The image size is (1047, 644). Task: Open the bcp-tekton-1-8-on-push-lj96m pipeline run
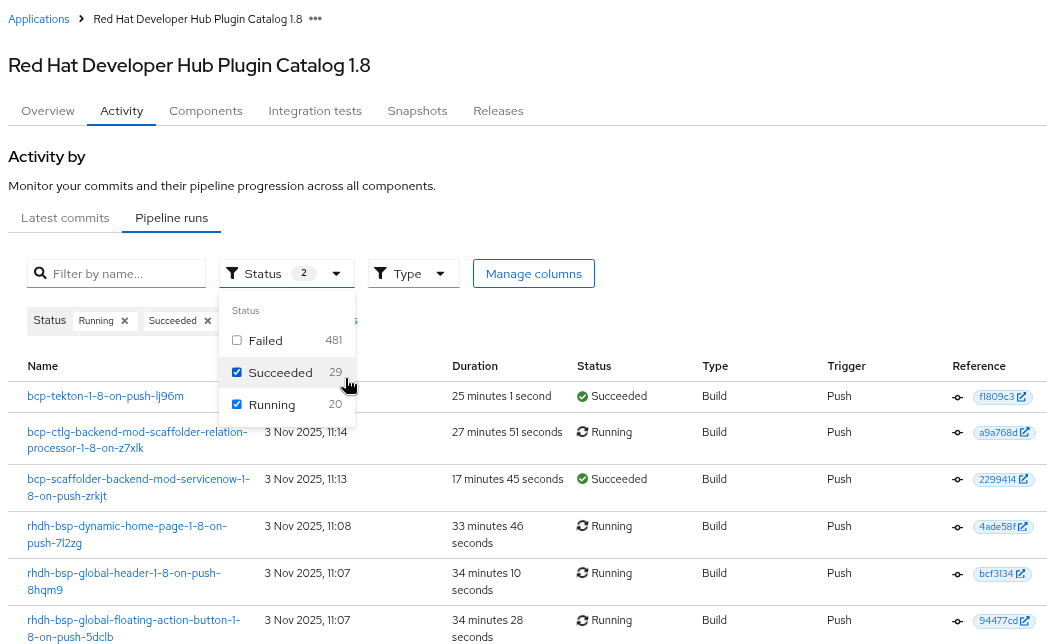[105, 396]
